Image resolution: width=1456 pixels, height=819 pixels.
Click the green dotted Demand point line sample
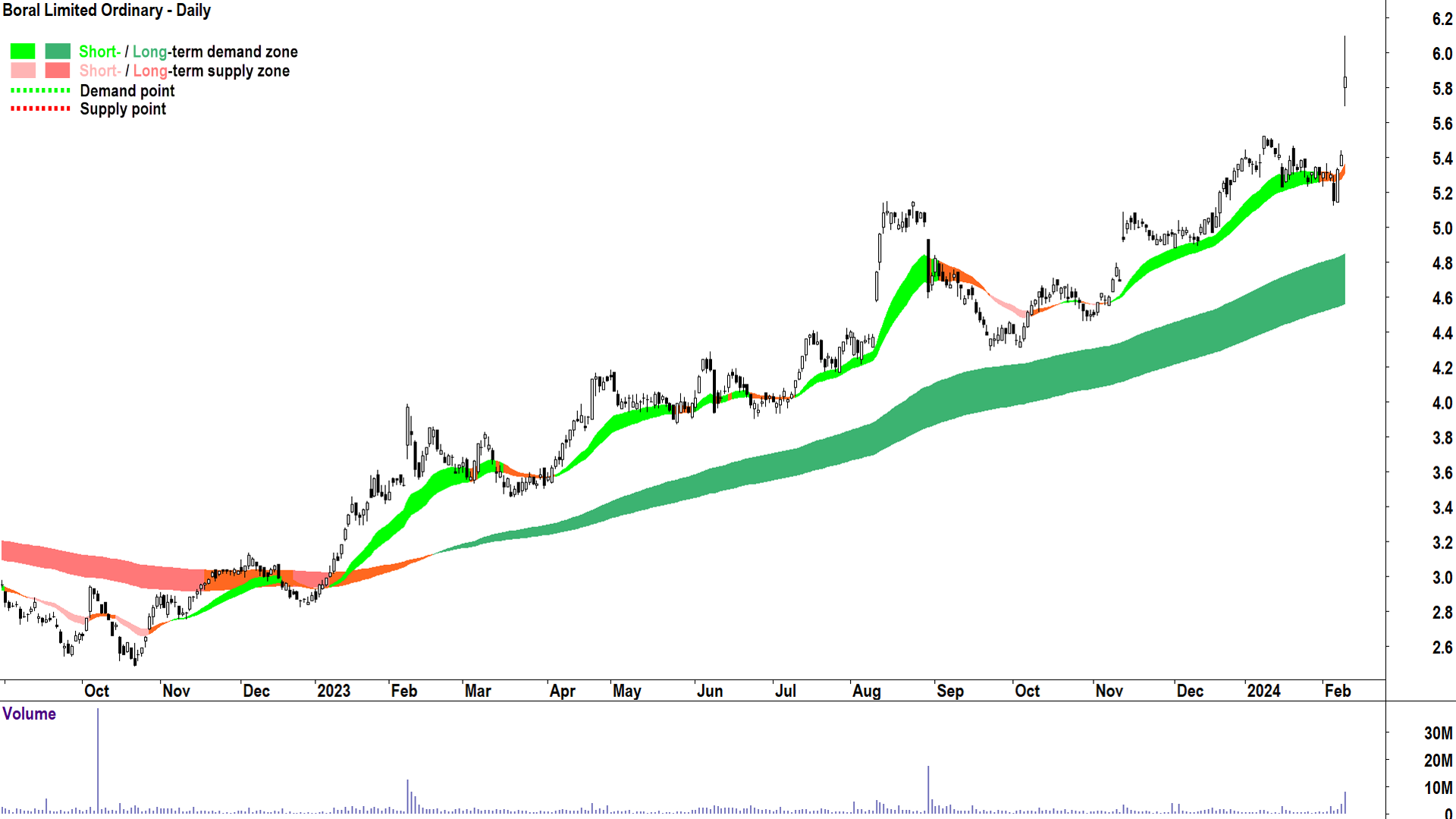tap(40, 90)
